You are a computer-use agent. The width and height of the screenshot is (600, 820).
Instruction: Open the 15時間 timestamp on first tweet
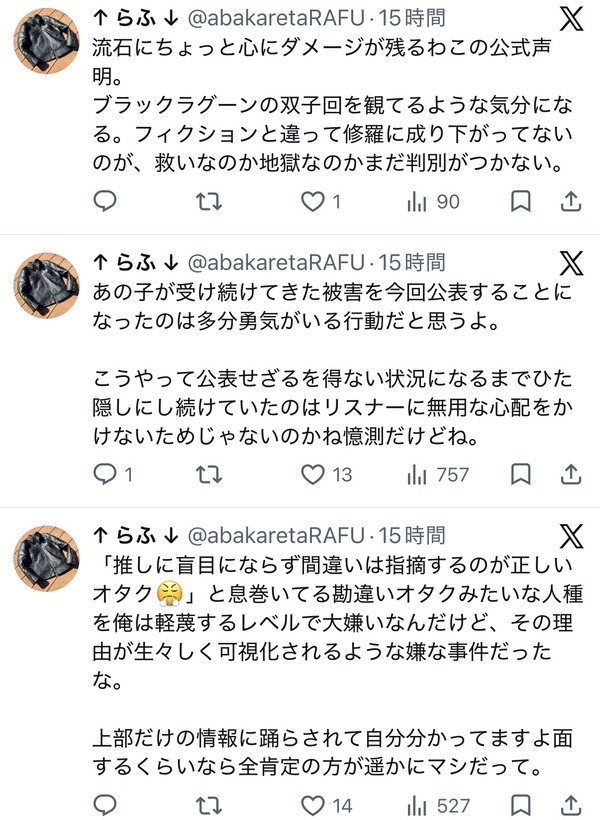(412, 18)
